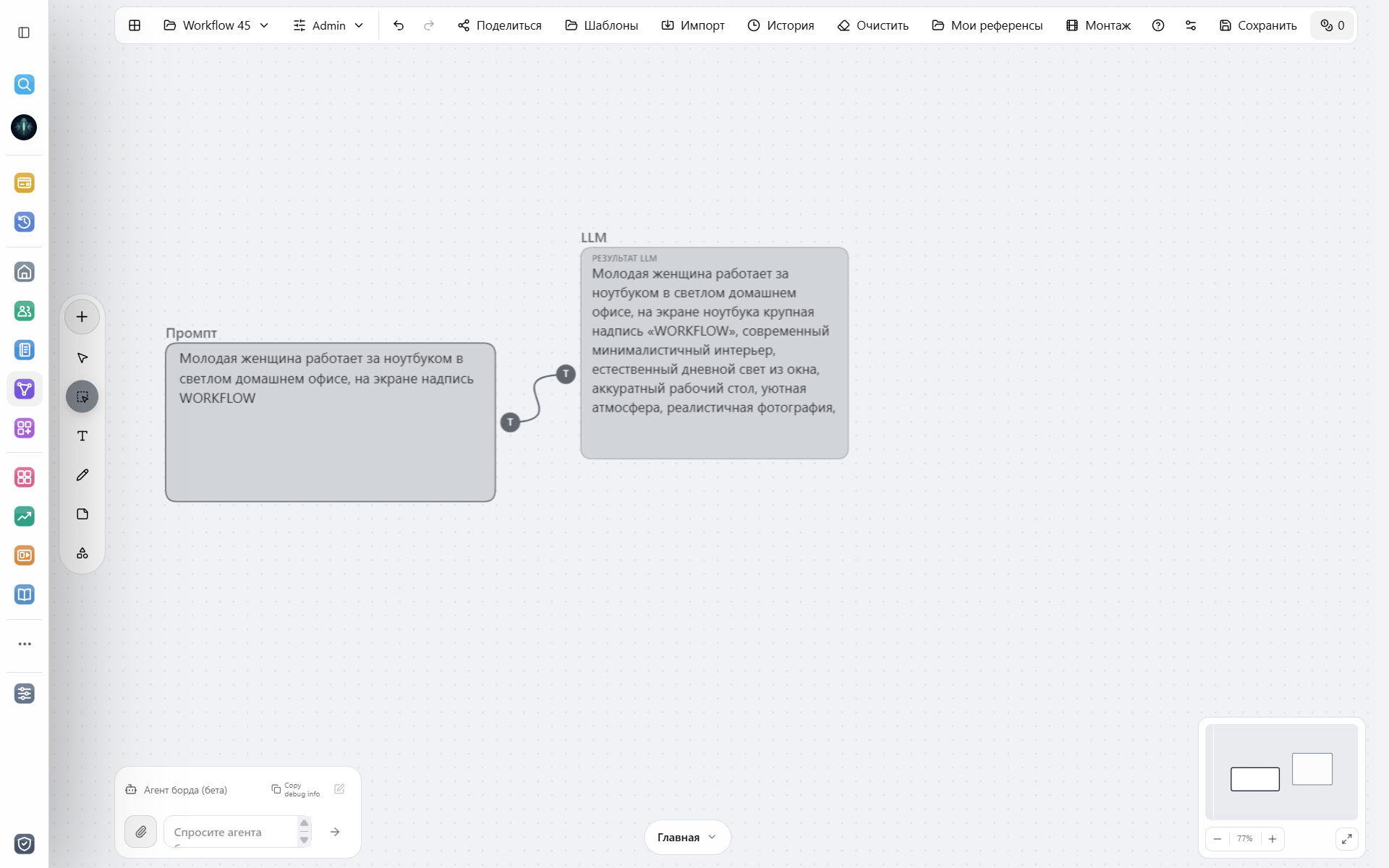Open the more options ellipsis in sidebar
This screenshot has height=868, width=1389.
(x=24, y=644)
